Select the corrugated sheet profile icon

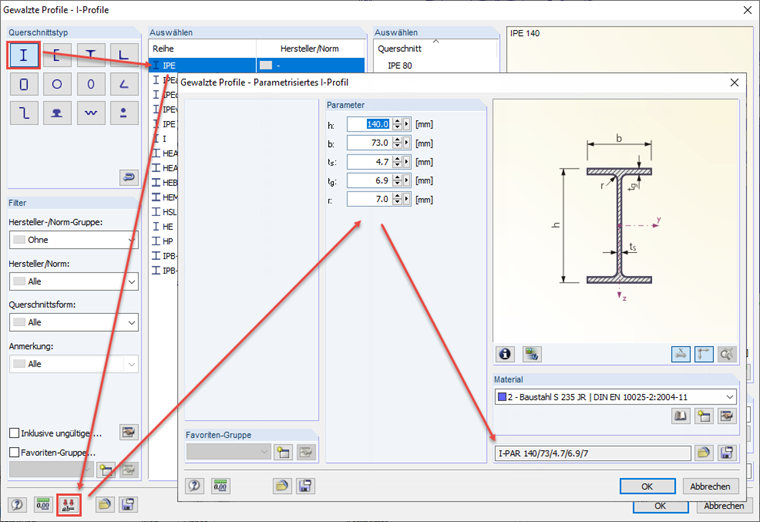click(91, 113)
